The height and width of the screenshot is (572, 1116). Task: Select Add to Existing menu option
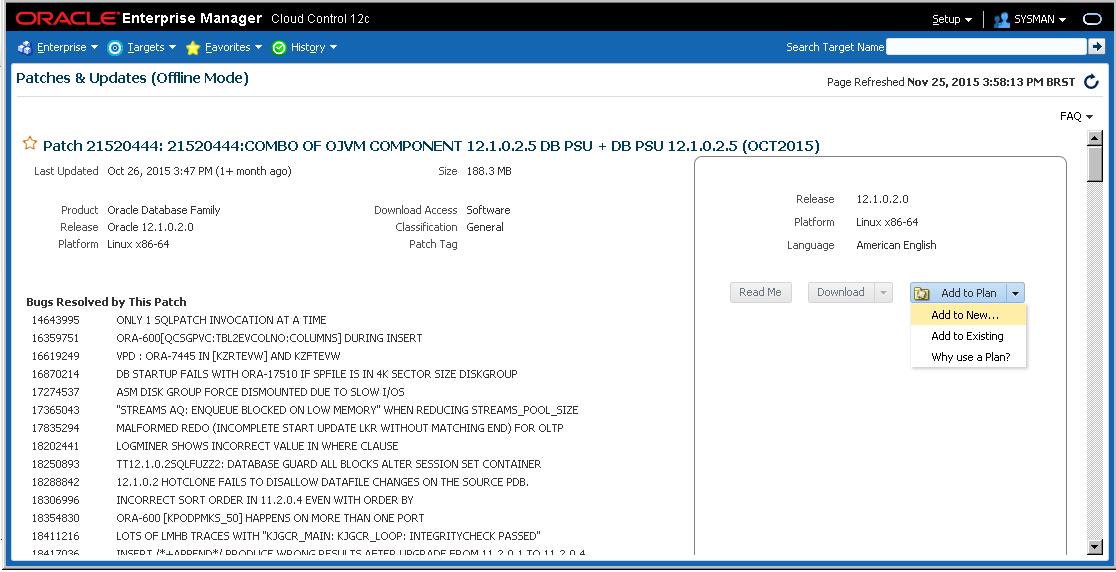(x=968, y=336)
